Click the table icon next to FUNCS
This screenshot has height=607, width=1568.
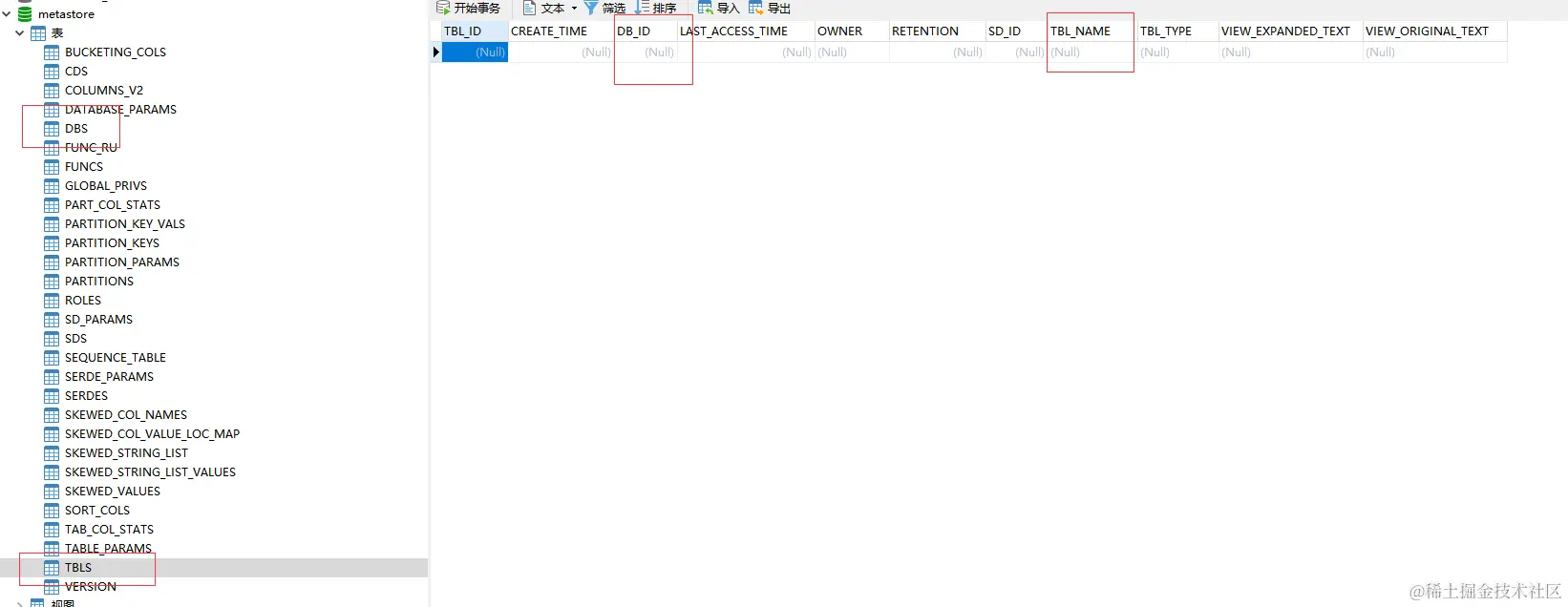click(x=52, y=167)
